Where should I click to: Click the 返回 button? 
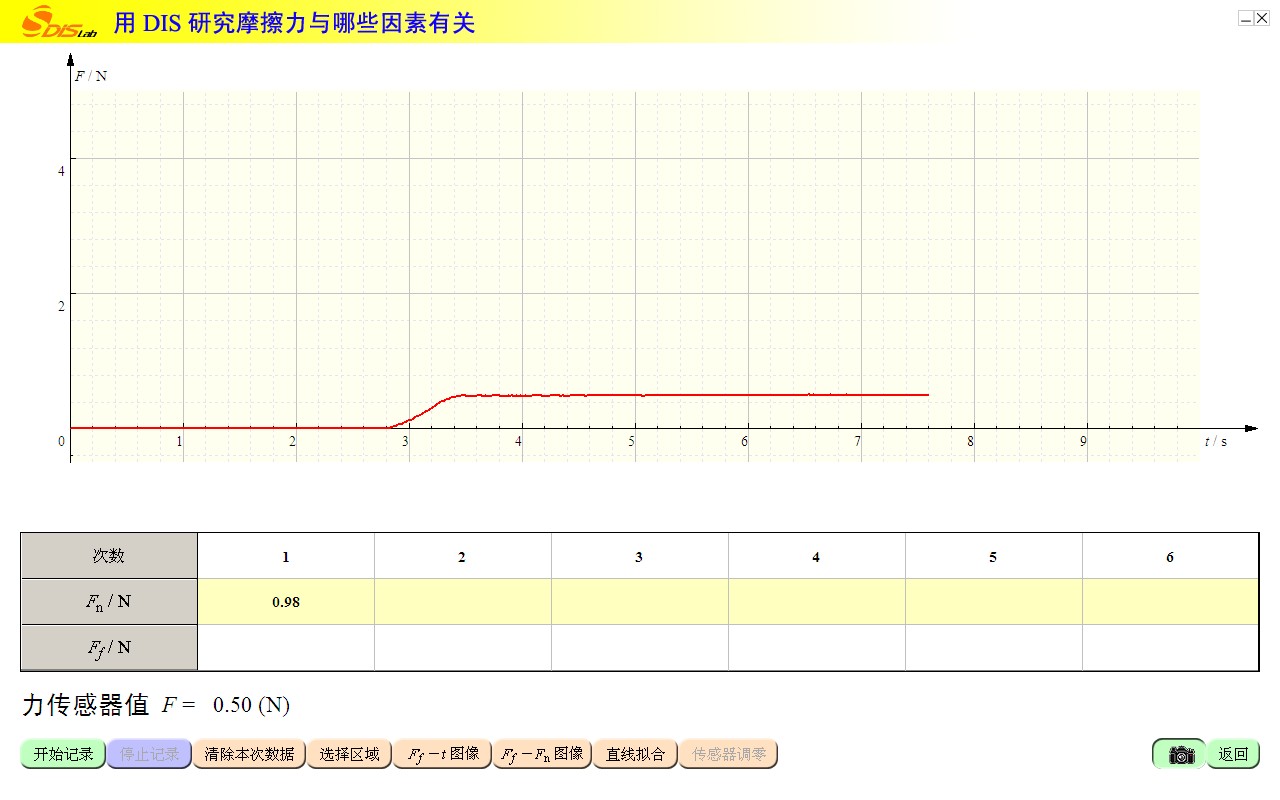1233,754
